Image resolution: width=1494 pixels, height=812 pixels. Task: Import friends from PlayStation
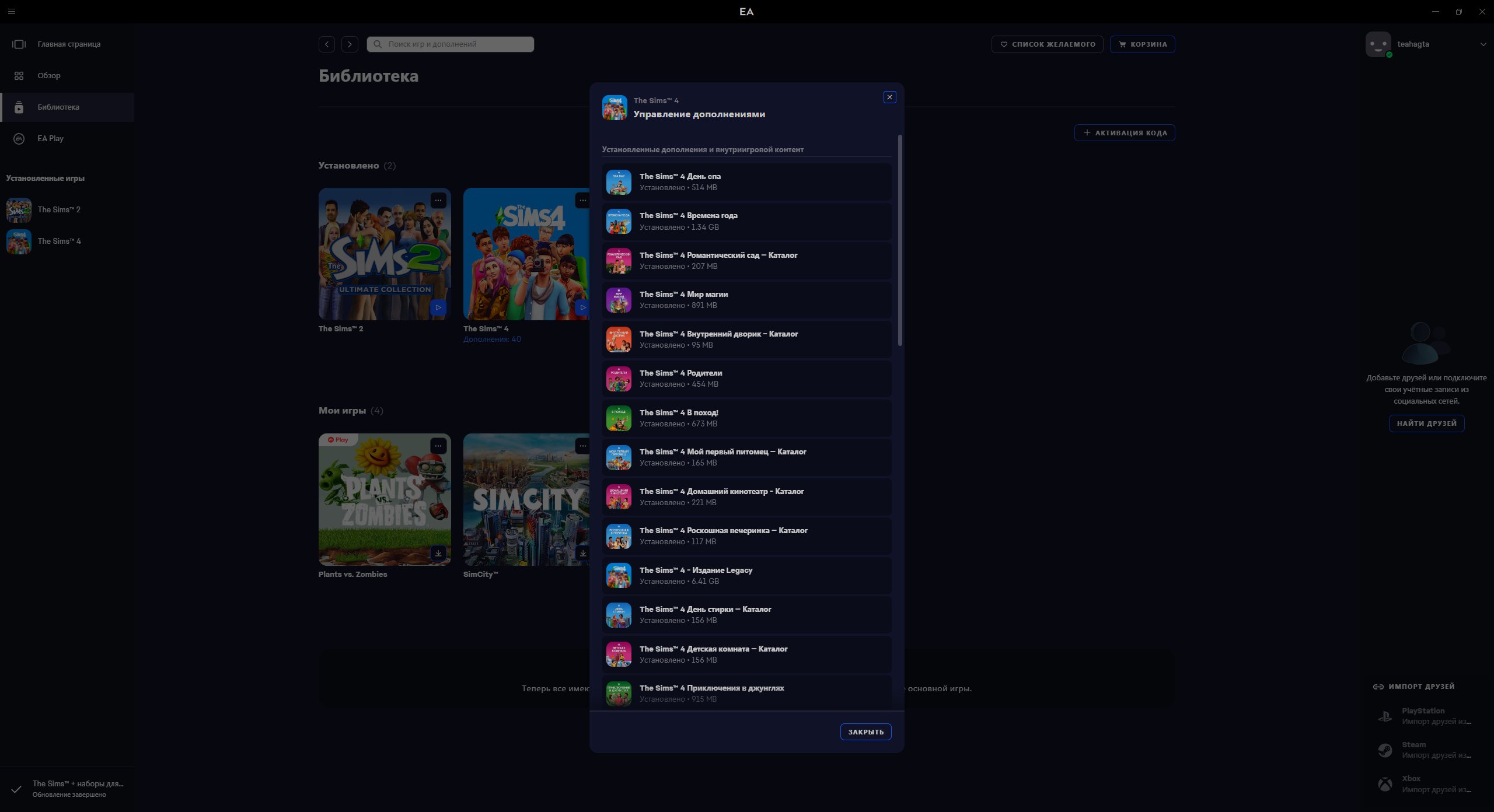pos(1424,716)
